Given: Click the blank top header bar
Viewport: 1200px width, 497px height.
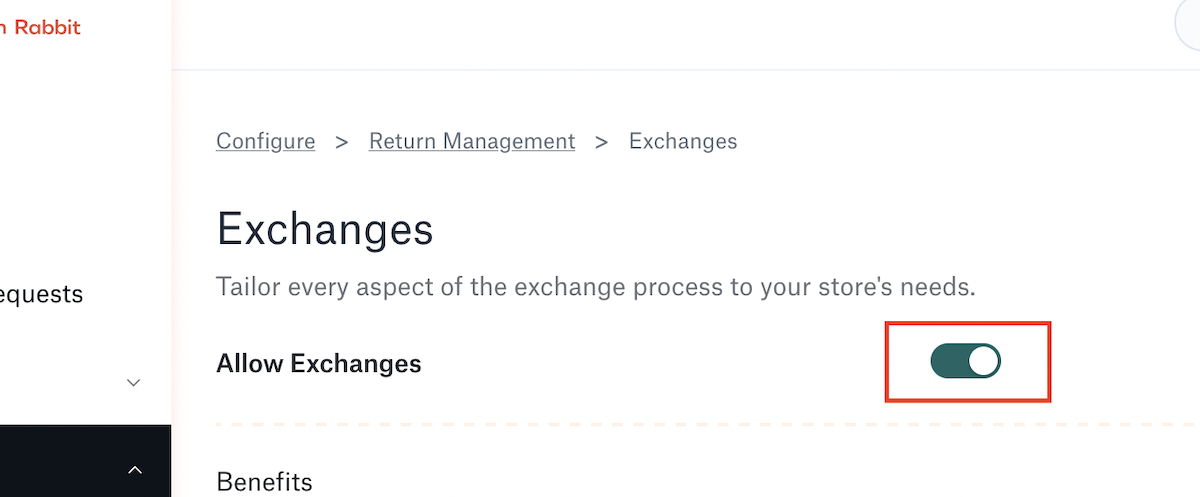Looking at the screenshot, I should pos(670,35).
